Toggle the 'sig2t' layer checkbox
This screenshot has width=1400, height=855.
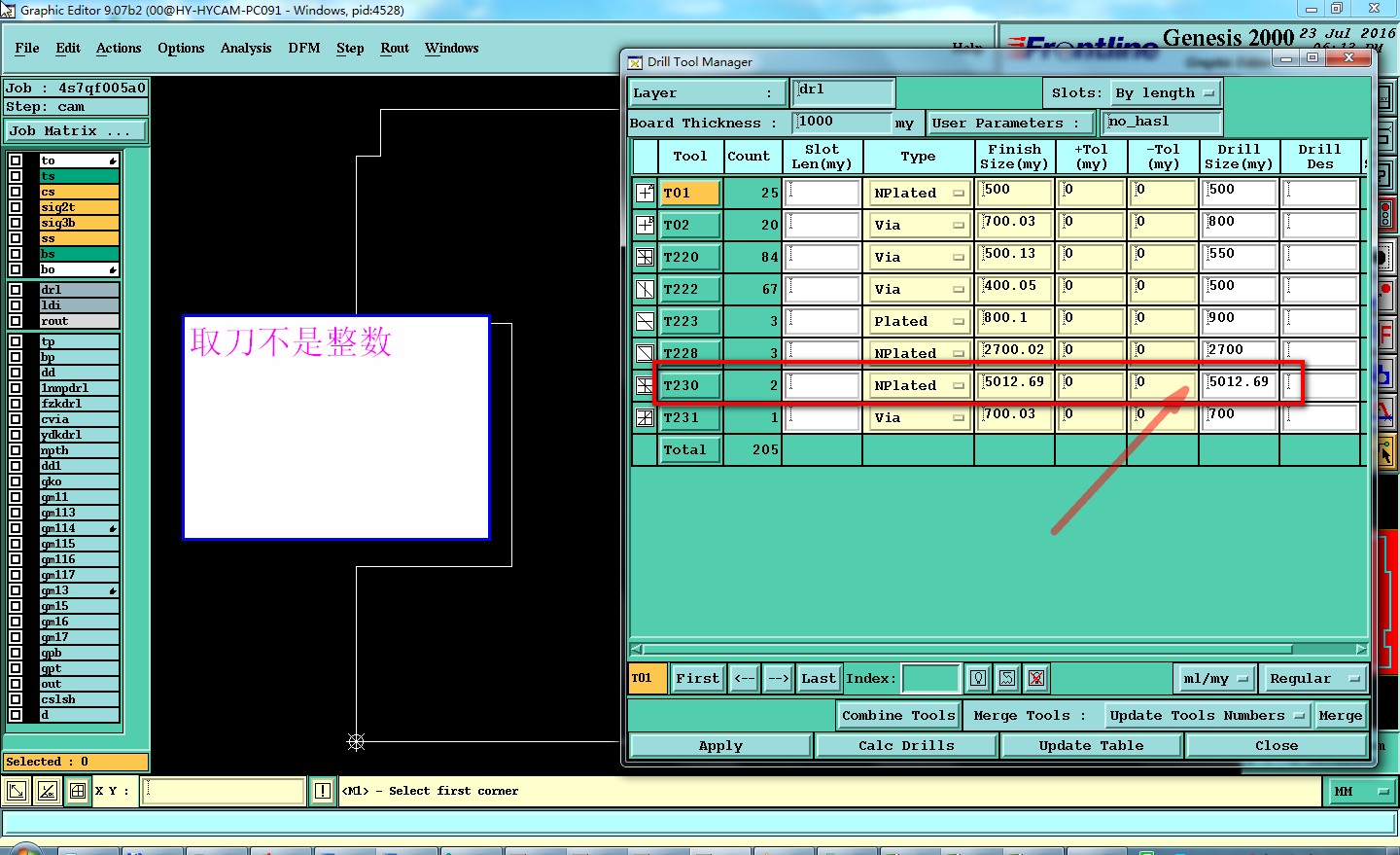pyautogui.click(x=16, y=207)
